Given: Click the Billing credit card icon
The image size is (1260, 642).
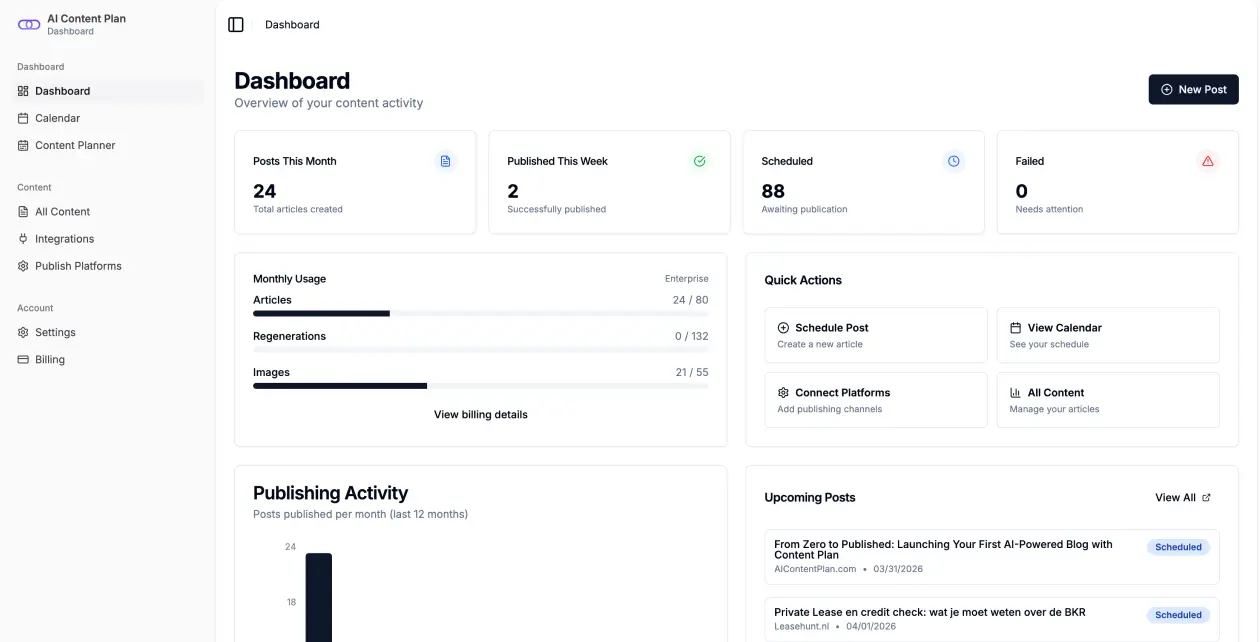Looking at the screenshot, I should (24, 359).
